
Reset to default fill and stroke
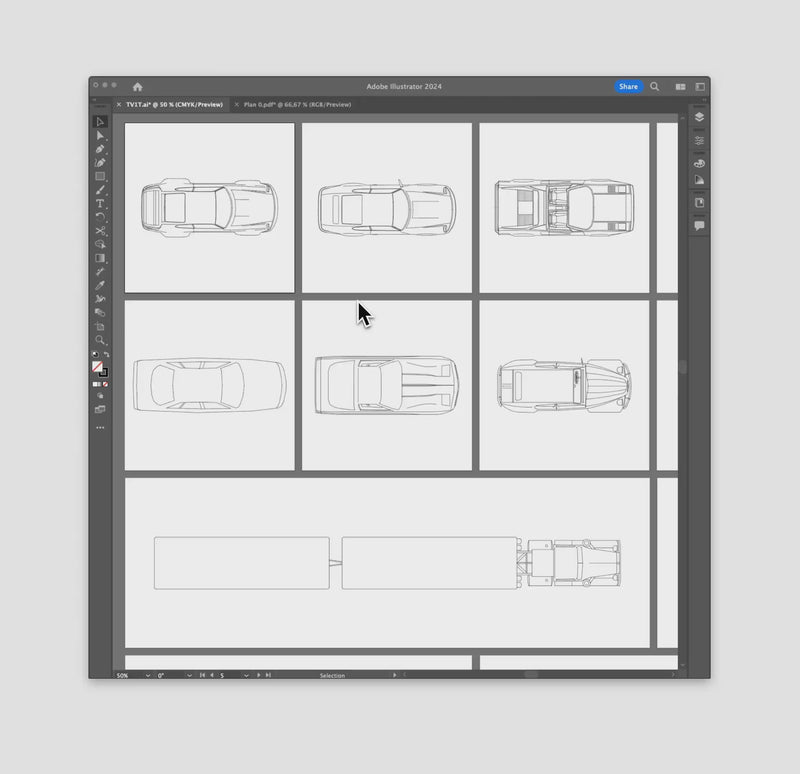tap(95, 354)
